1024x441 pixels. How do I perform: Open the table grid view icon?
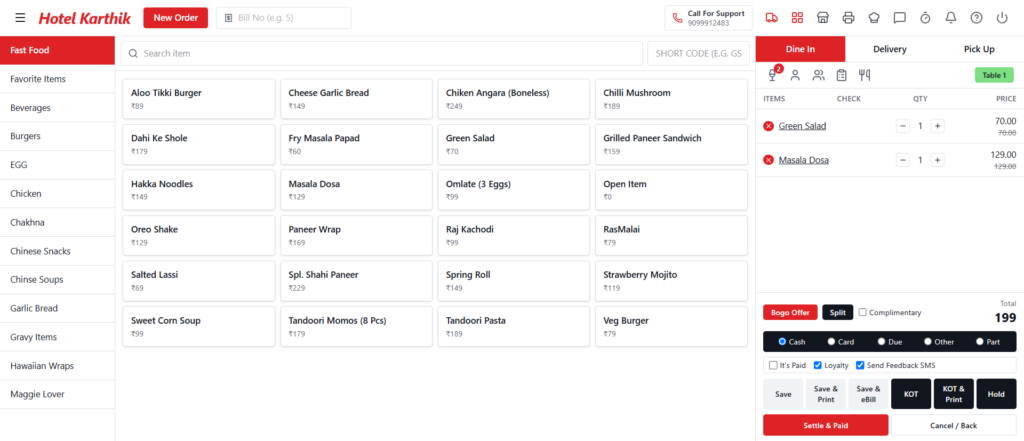[x=797, y=18]
